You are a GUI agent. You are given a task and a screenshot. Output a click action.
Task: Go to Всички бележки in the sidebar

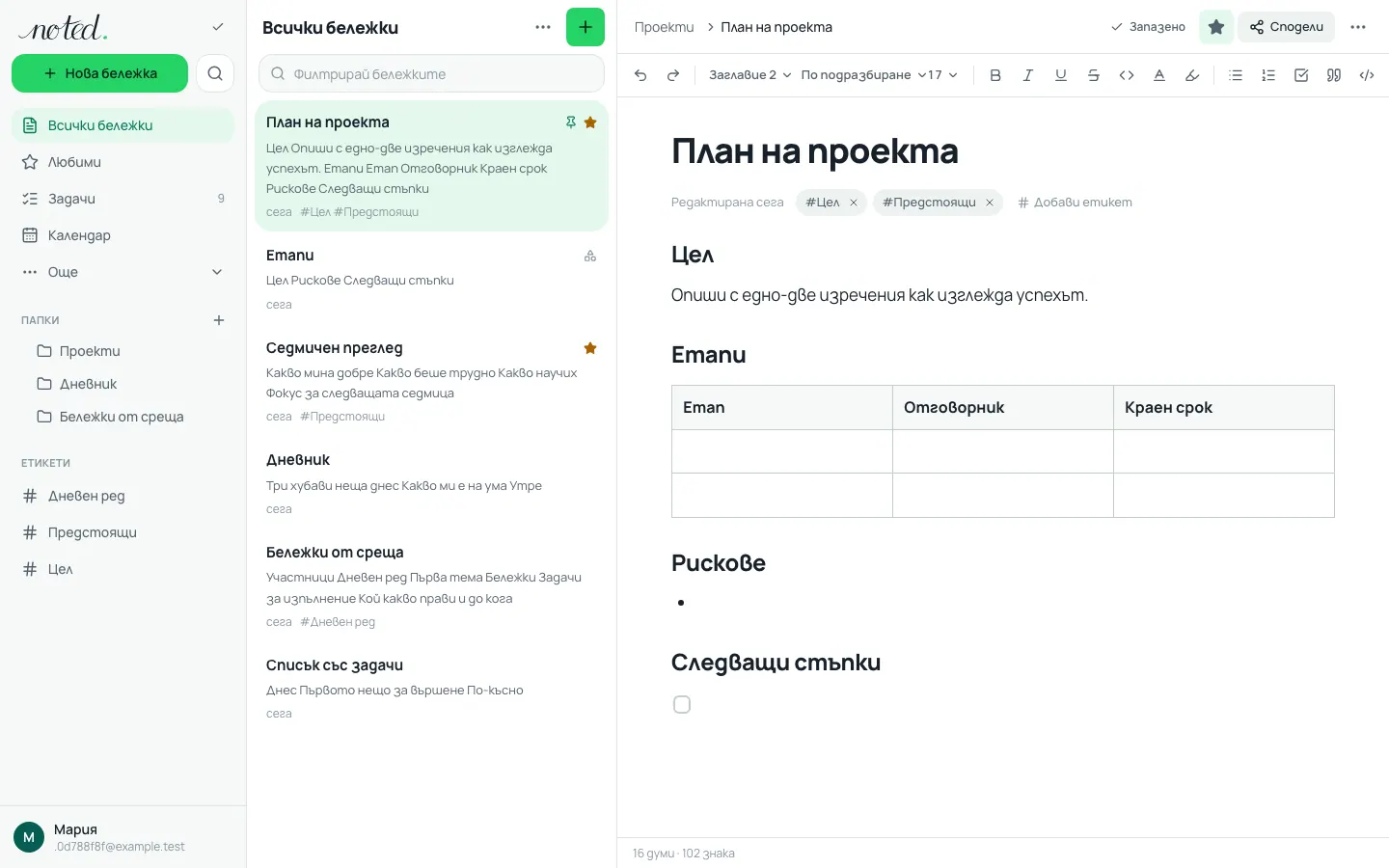(x=123, y=125)
